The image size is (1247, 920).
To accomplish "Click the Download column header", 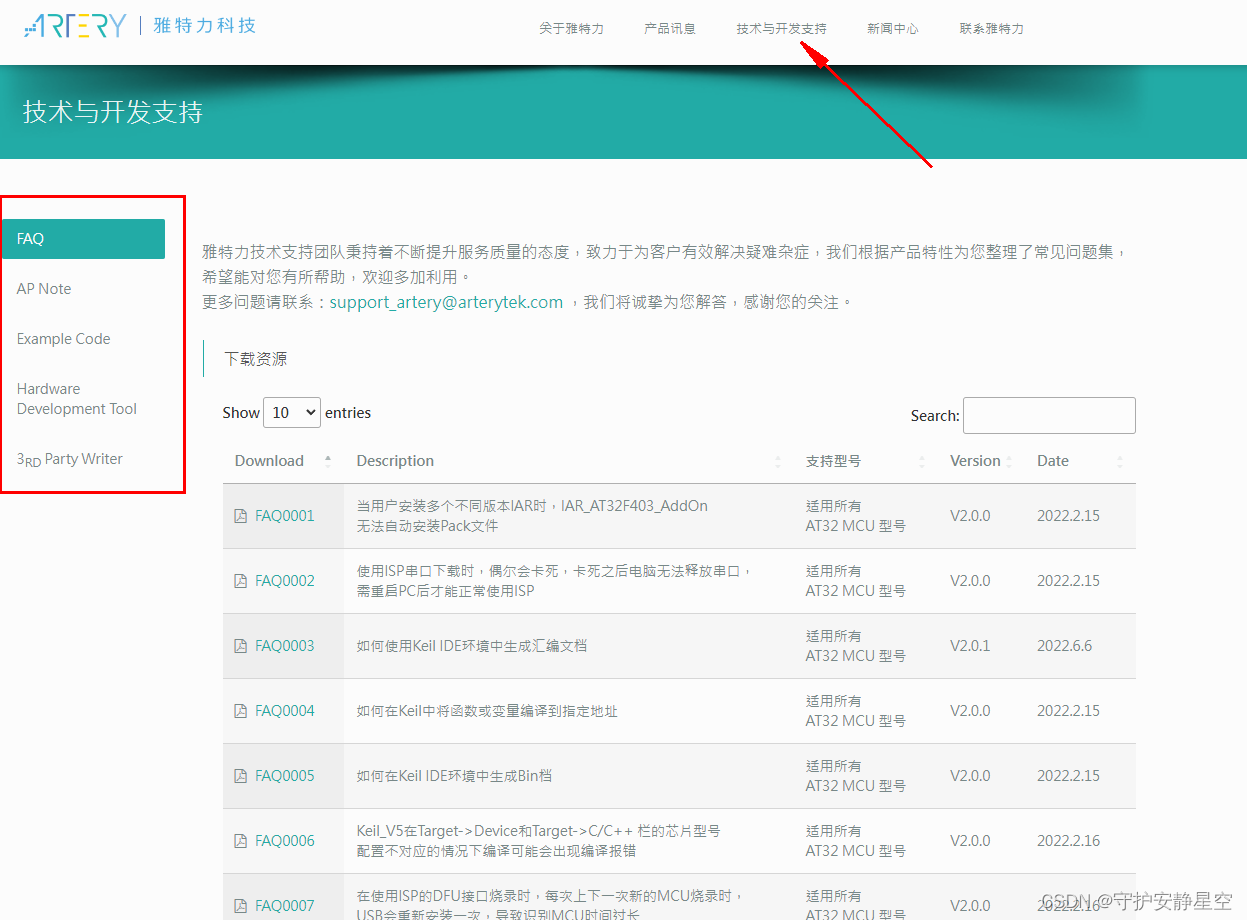I will (269, 461).
